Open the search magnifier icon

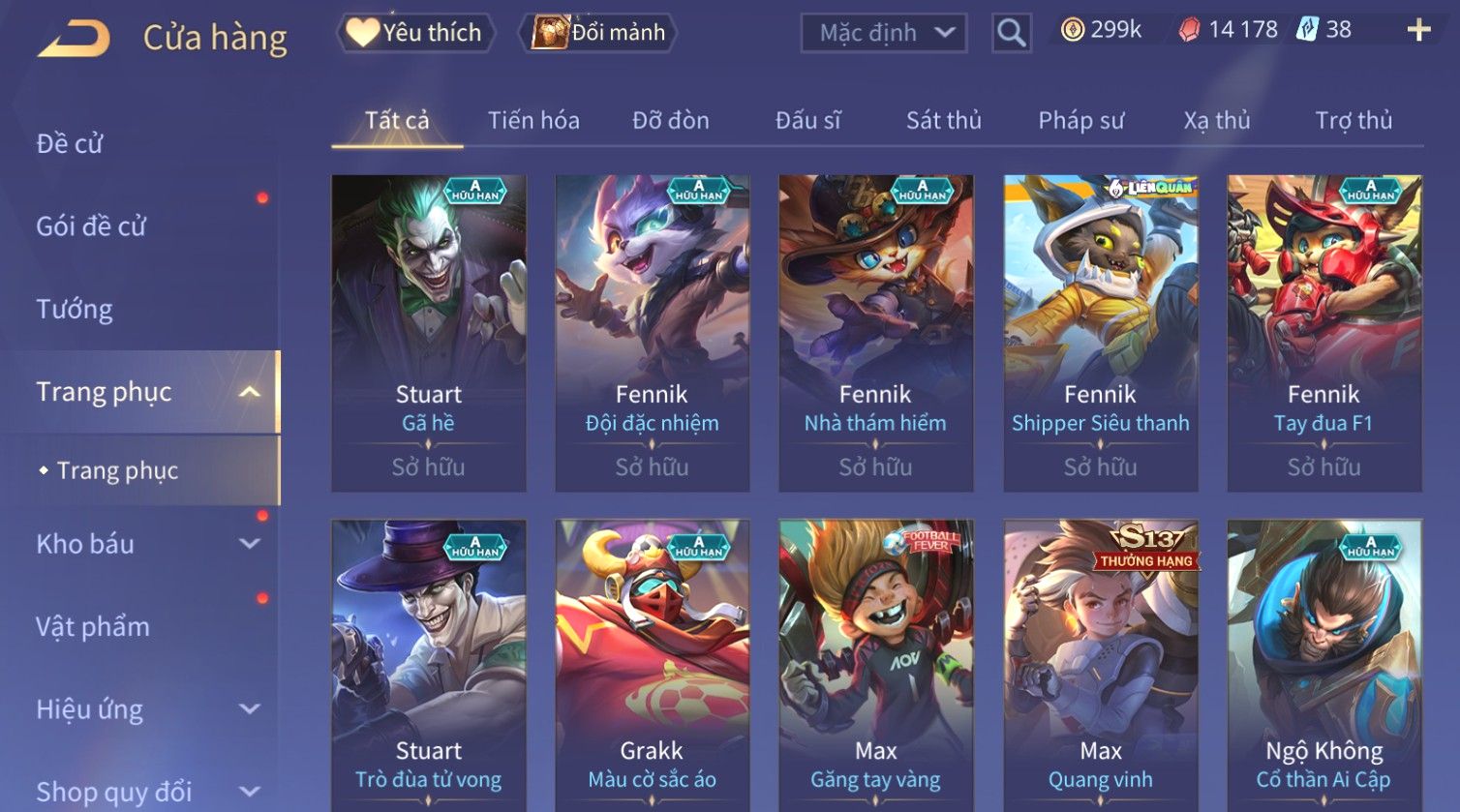pos(1011,33)
